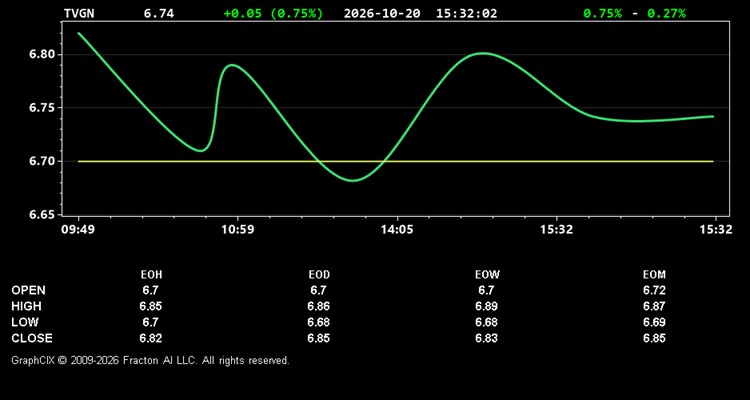Click the EOD column header
750x400 pixels.
coord(319,275)
